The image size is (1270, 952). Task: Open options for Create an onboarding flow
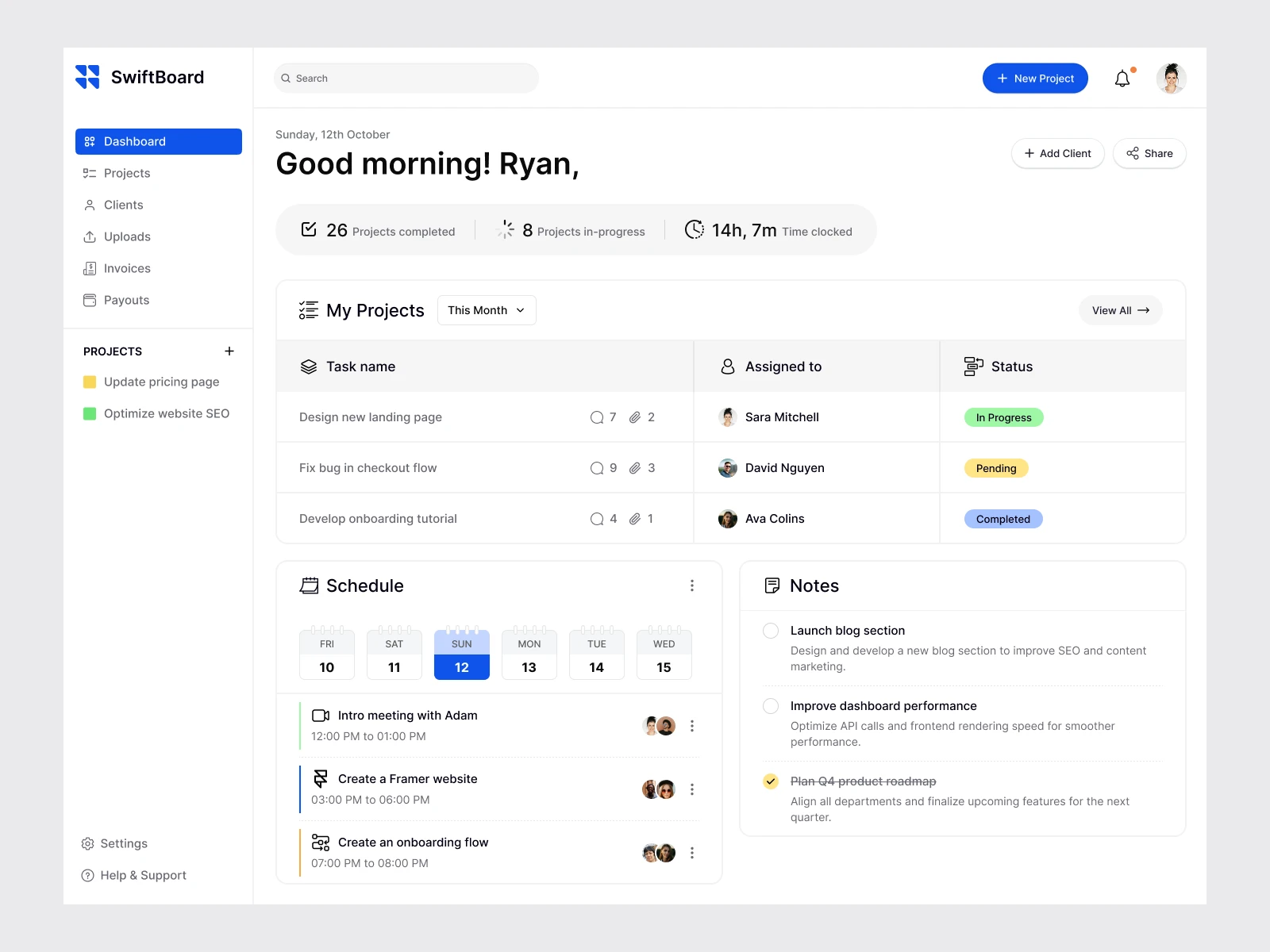(692, 853)
